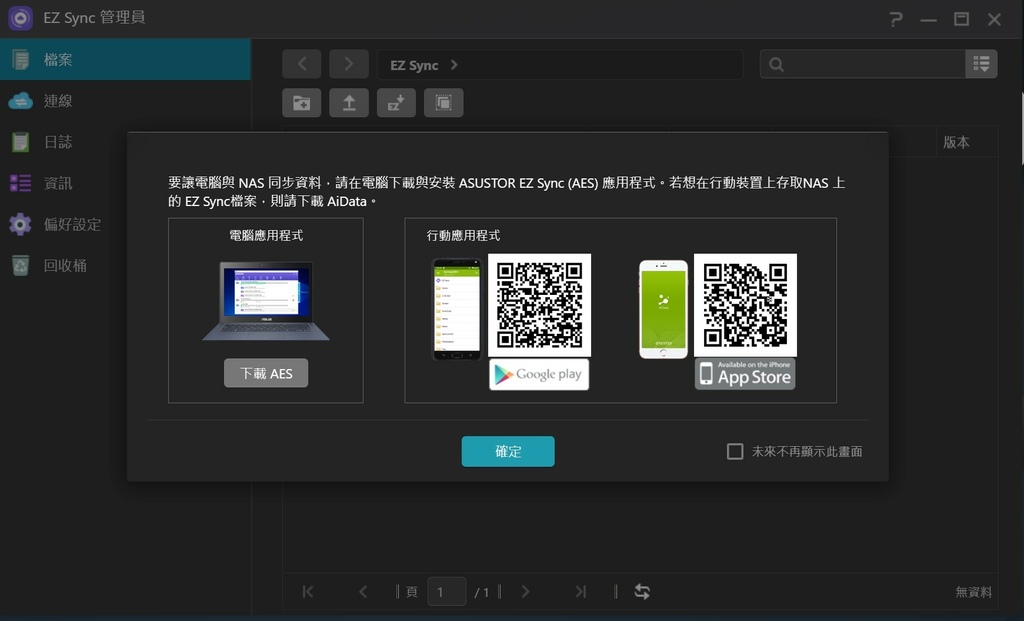
Task: Minimize the EZ Sync window
Action: (x=929, y=20)
